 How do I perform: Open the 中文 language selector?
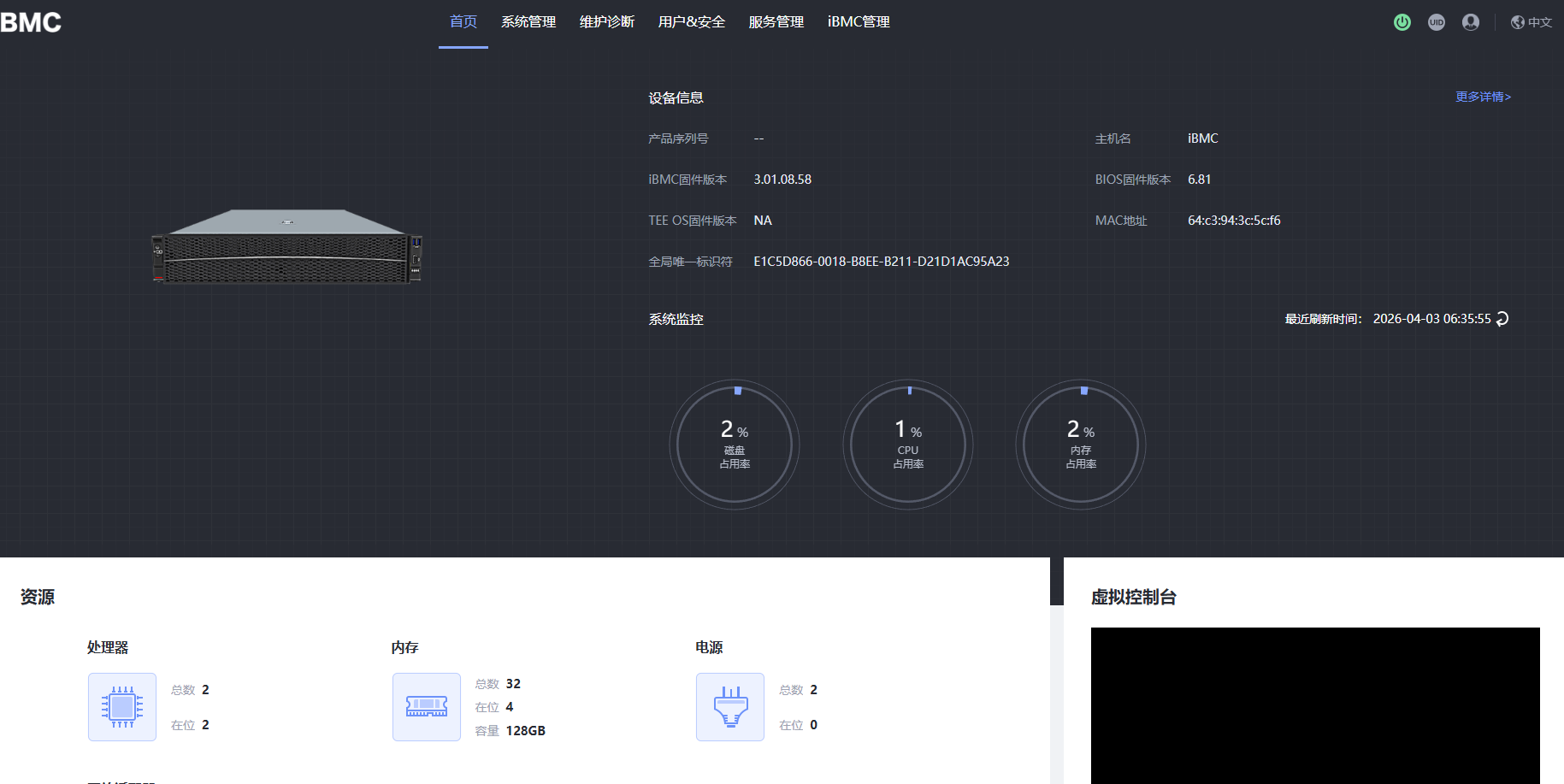coord(1532,22)
